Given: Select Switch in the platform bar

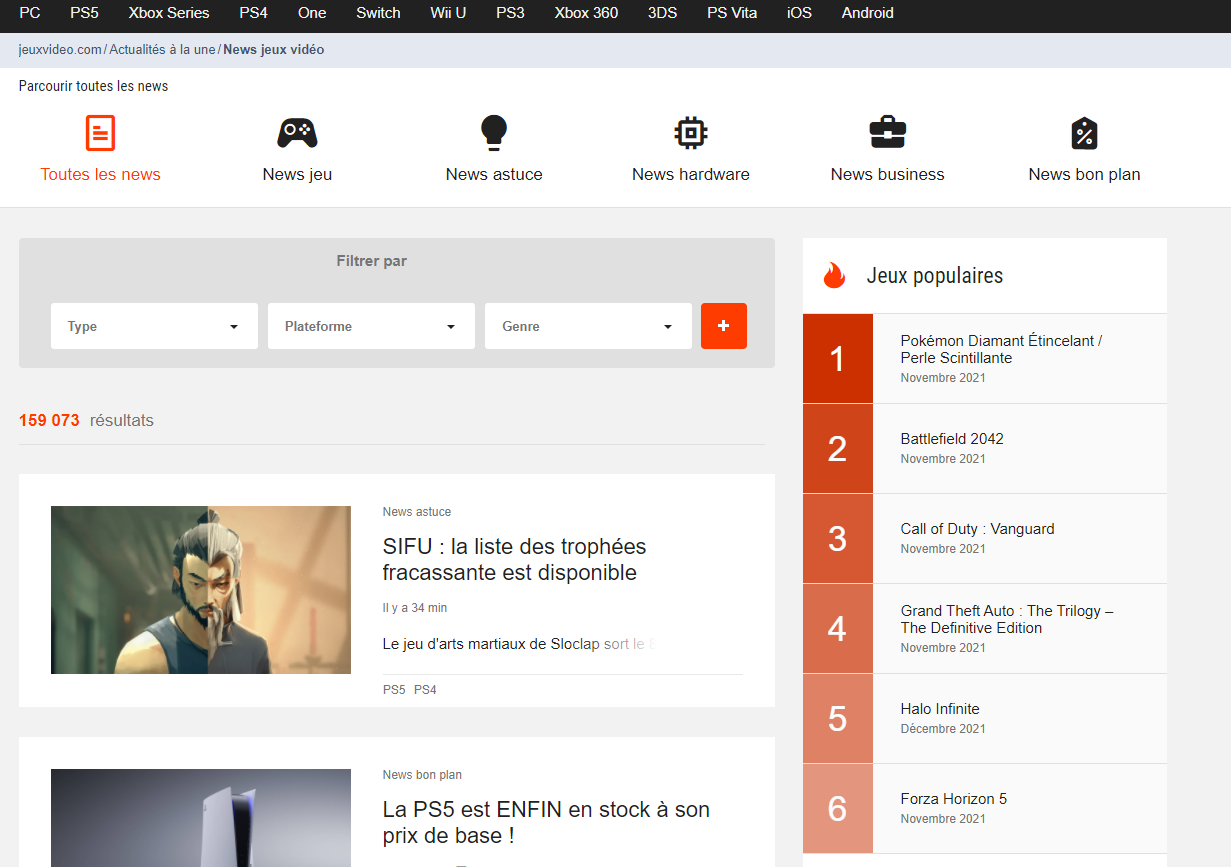Looking at the screenshot, I should click(378, 13).
